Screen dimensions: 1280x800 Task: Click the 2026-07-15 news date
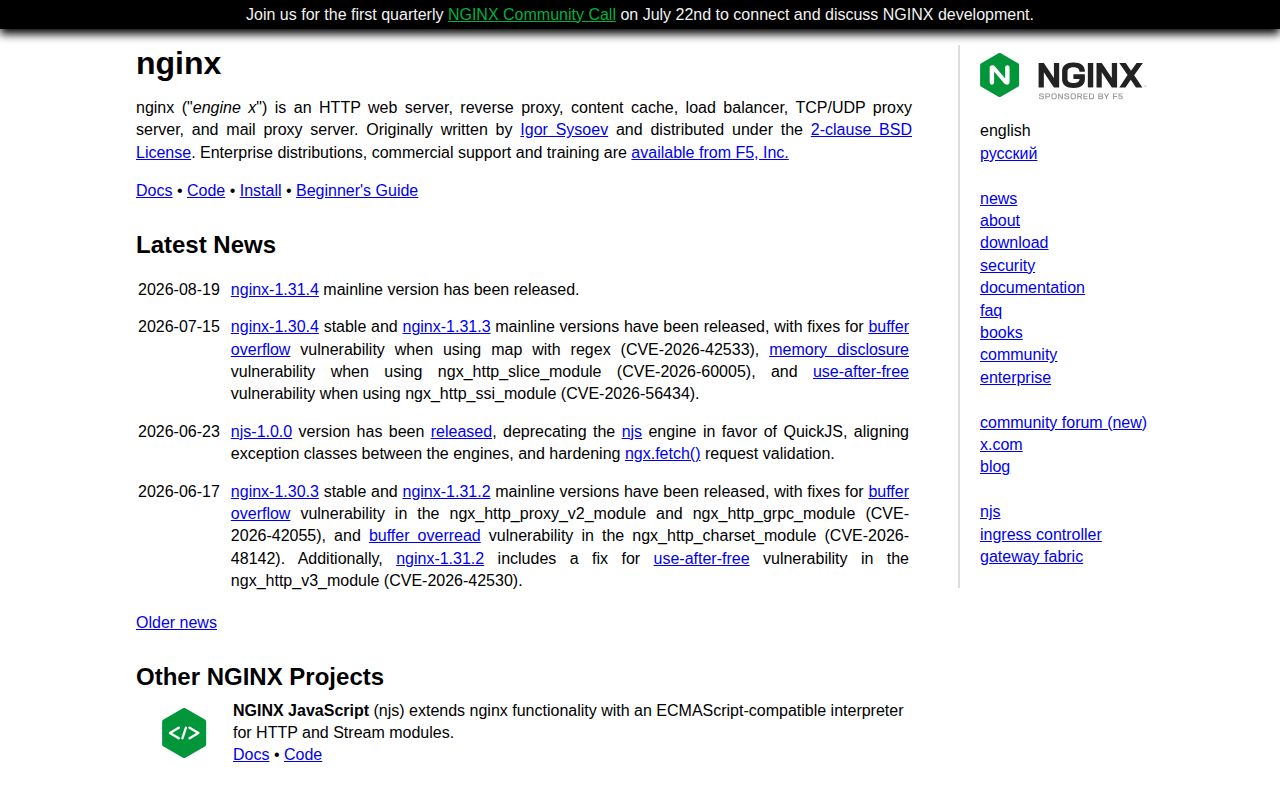coord(179,327)
